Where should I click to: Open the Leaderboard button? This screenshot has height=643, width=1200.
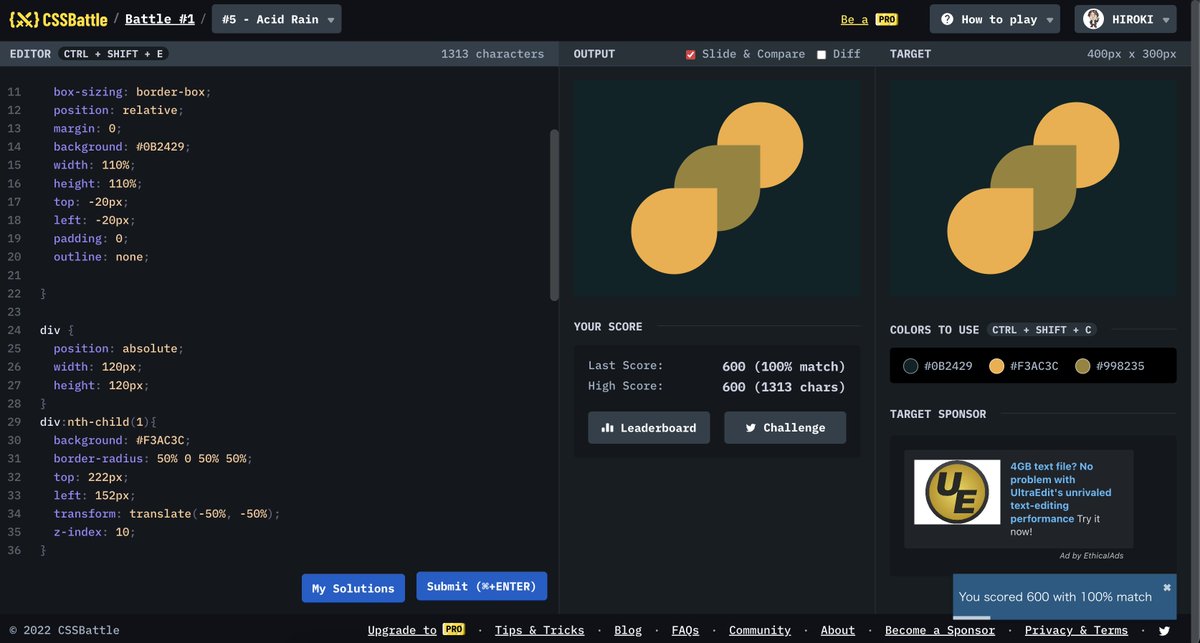(x=649, y=428)
